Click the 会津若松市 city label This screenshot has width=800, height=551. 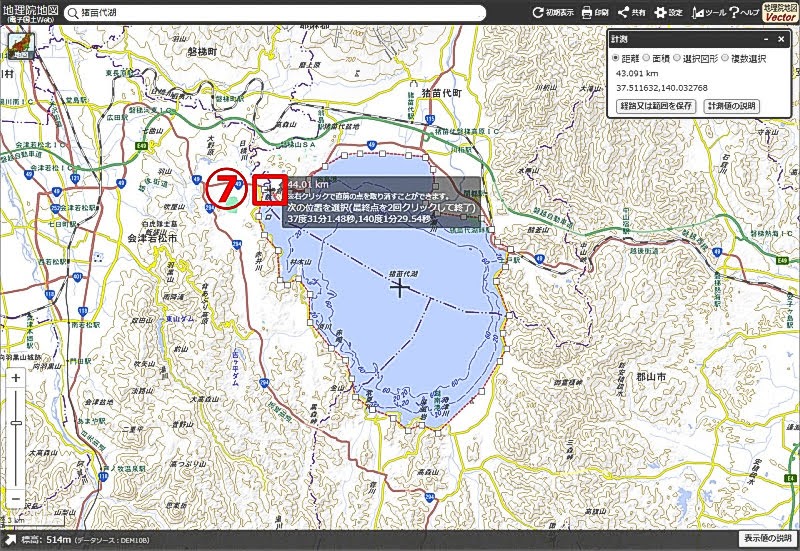[152, 238]
